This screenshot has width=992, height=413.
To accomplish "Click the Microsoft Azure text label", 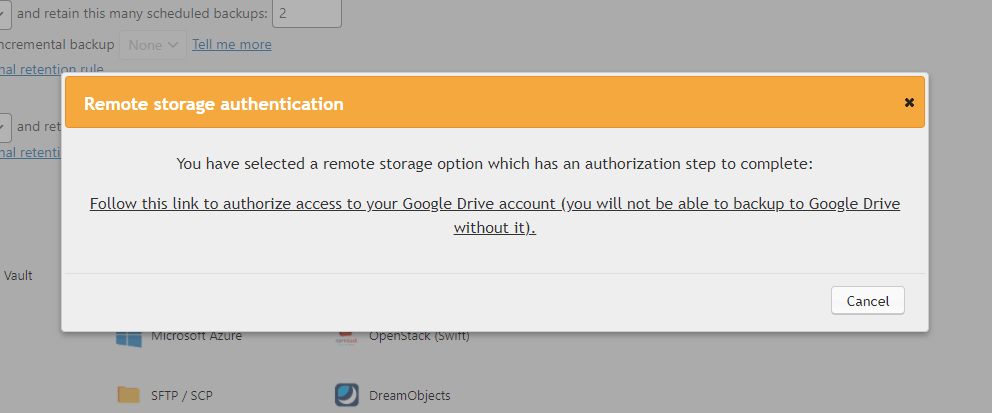I will pyautogui.click(x=196, y=336).
